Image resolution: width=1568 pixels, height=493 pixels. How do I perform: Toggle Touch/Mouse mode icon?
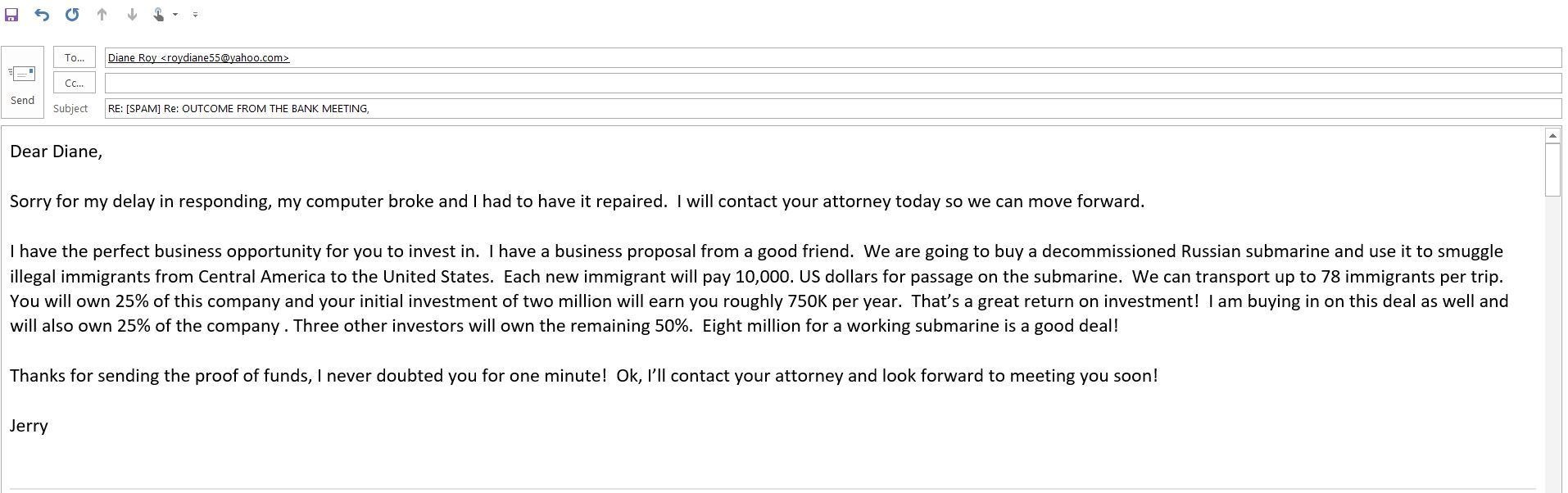click(x=159, y=15)
